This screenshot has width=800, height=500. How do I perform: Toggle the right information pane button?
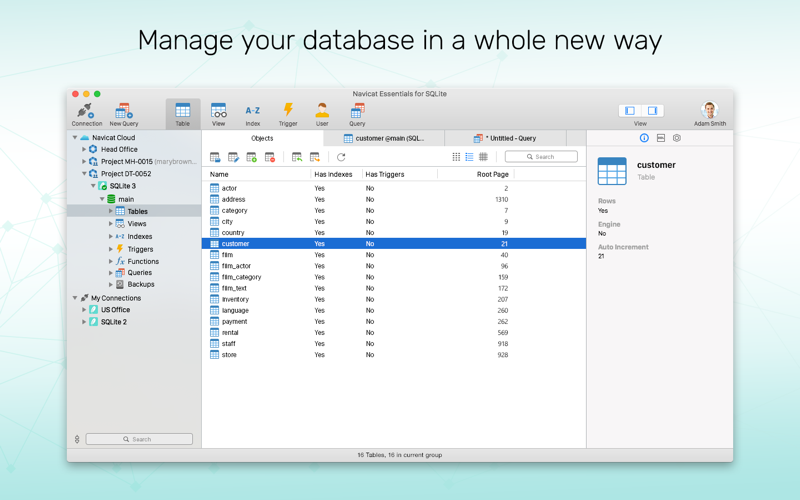point(652,111)
